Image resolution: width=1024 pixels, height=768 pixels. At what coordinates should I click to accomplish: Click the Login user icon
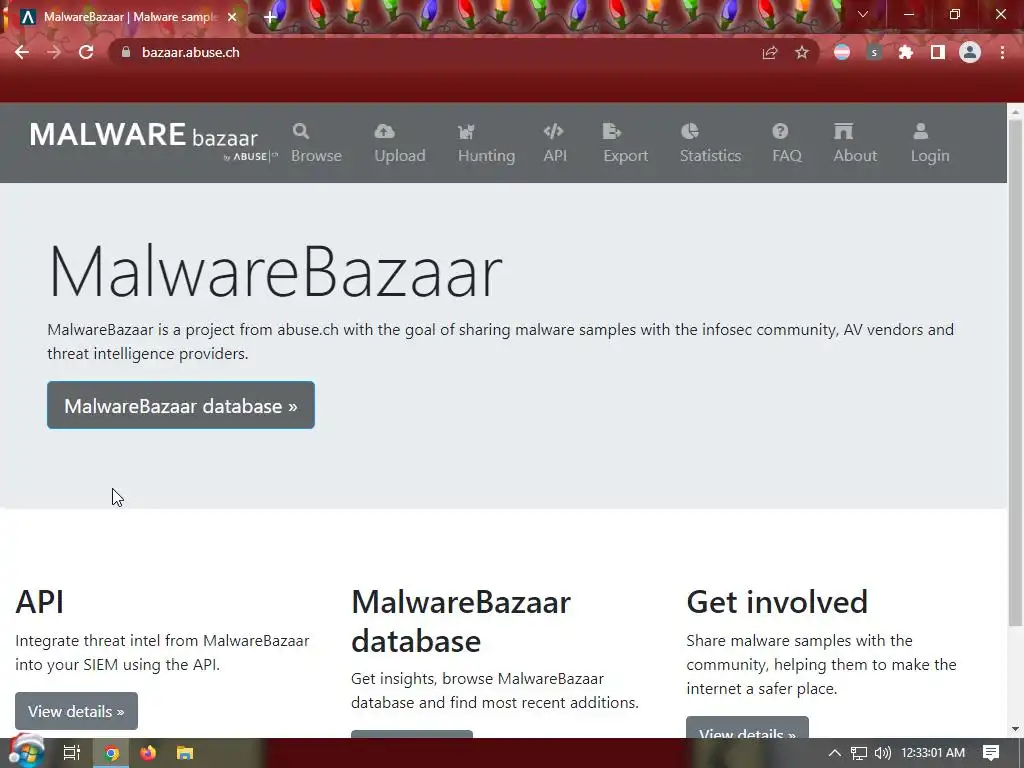(x=920, y=131)
